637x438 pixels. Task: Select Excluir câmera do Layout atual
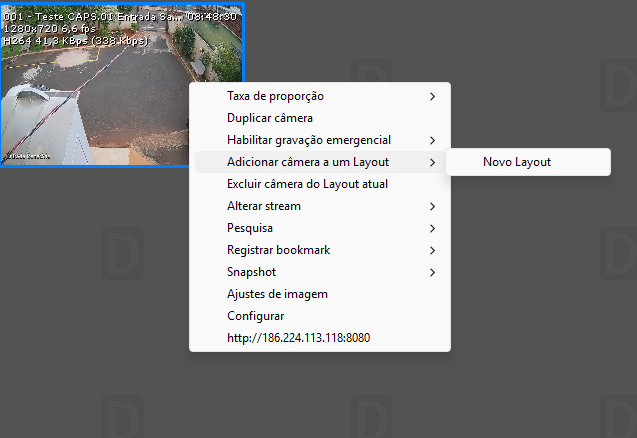pyautogui.click(x=307, y=184)
